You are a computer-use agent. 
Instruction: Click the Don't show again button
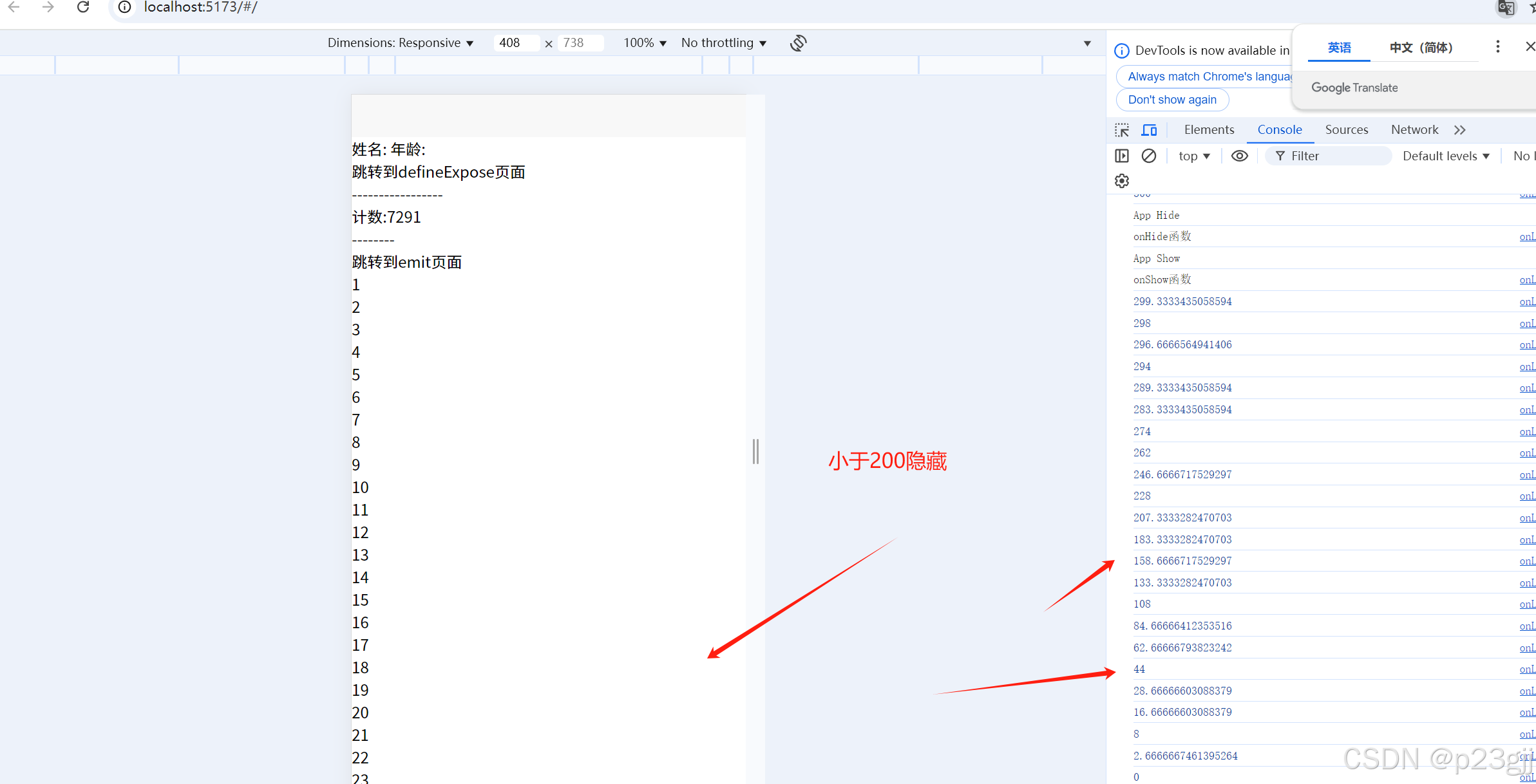[1172, 100]
